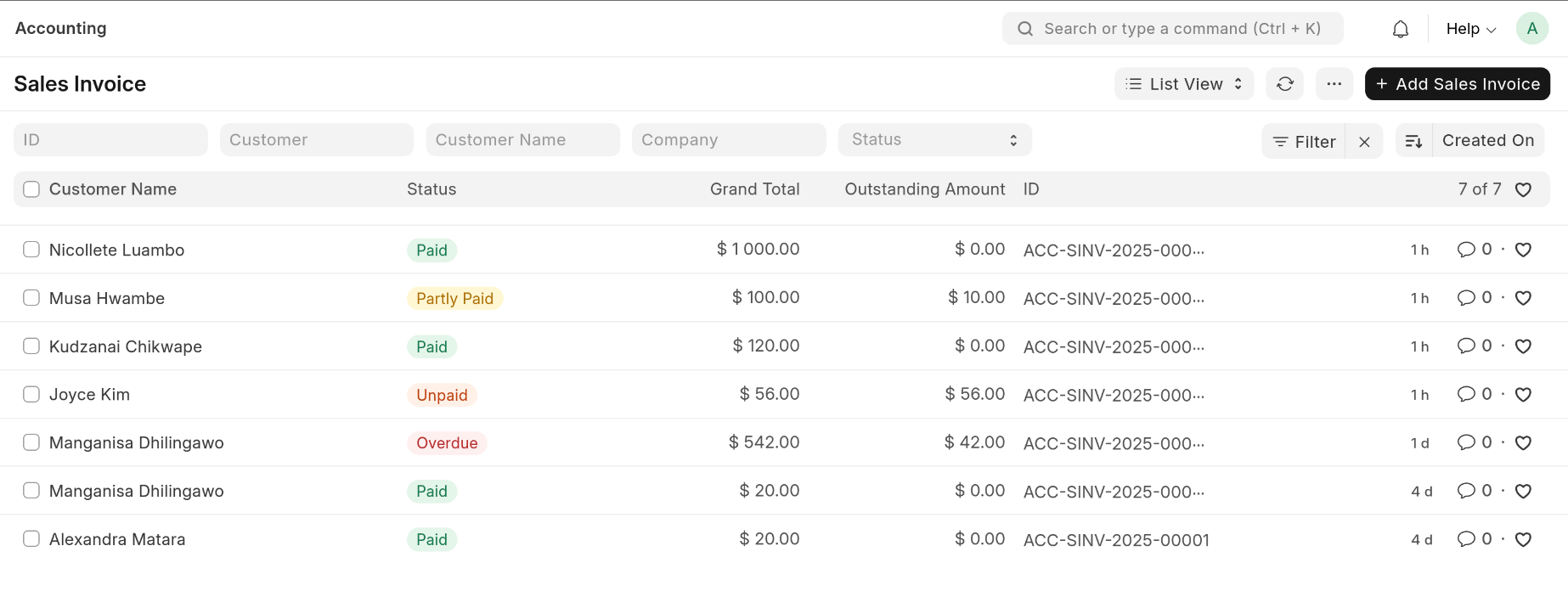Focus the Customer Name filter field
This screenshot has height=591, width=1568.
click(x=523, y=140)
